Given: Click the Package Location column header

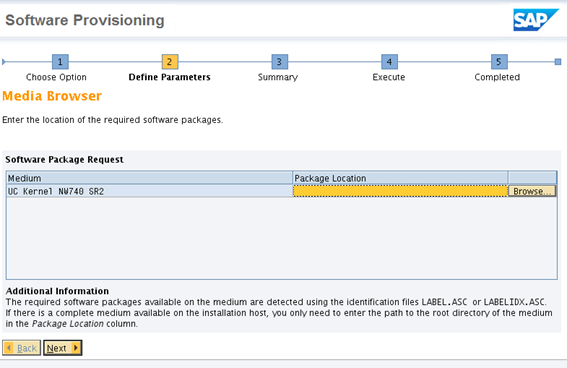Looking at the screenshot, I should (x=400, y=178).
